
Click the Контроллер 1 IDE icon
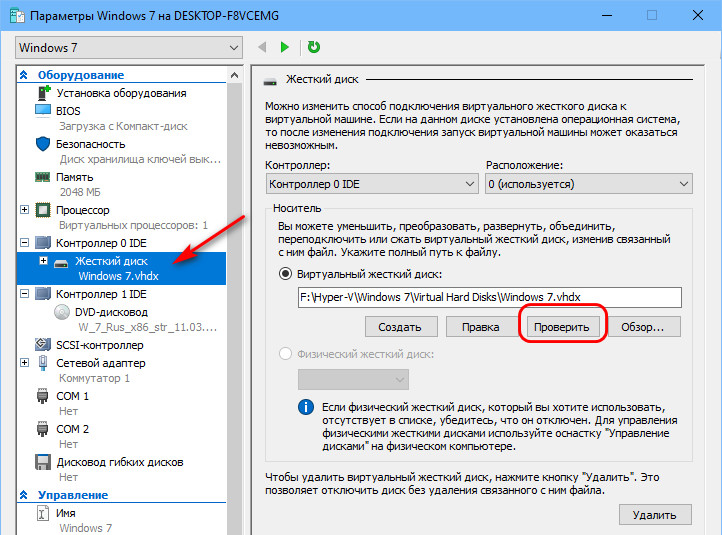coord(43,294)
